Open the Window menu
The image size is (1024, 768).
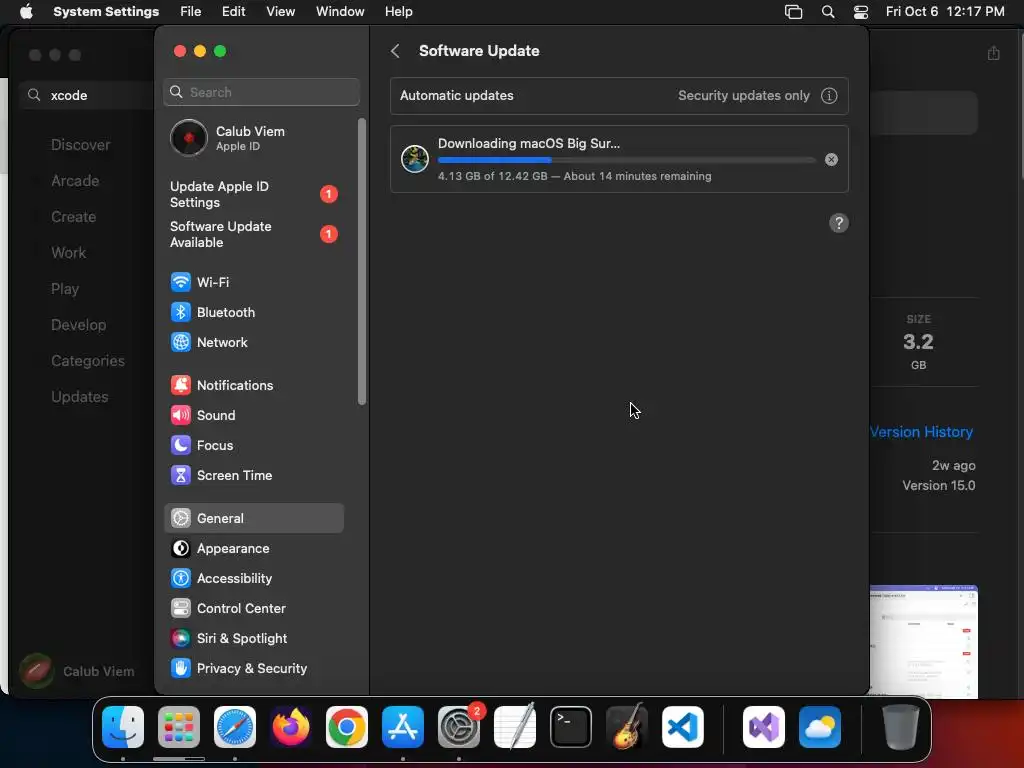point(340,12)
